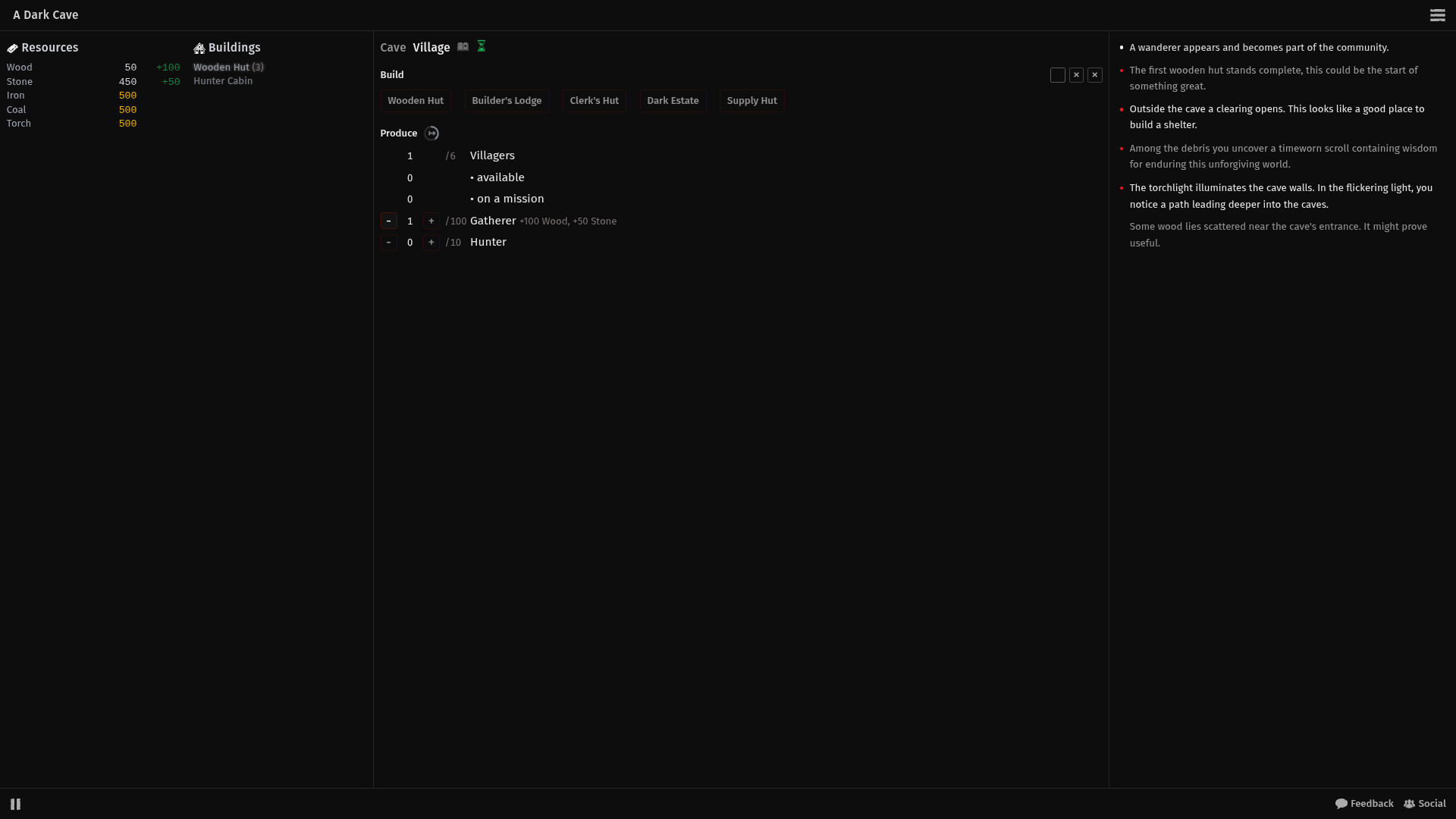Click the first wooden hut log message
Viewport: 1456px width, 819px height.
pyautogui.click(x=1273, y=78)
